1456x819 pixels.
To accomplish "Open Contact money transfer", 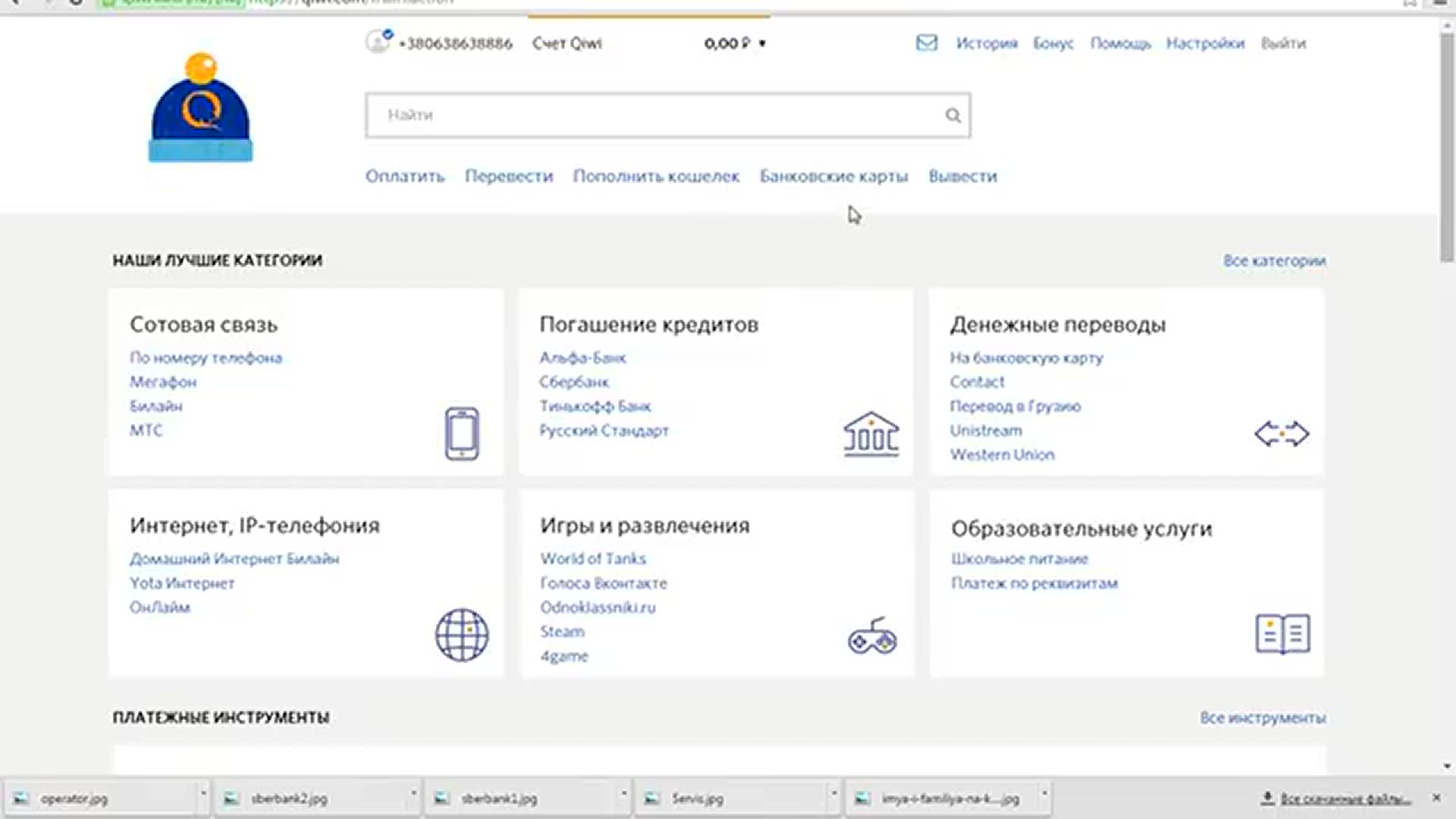I will pyautogui.click(x=977, y=382).
